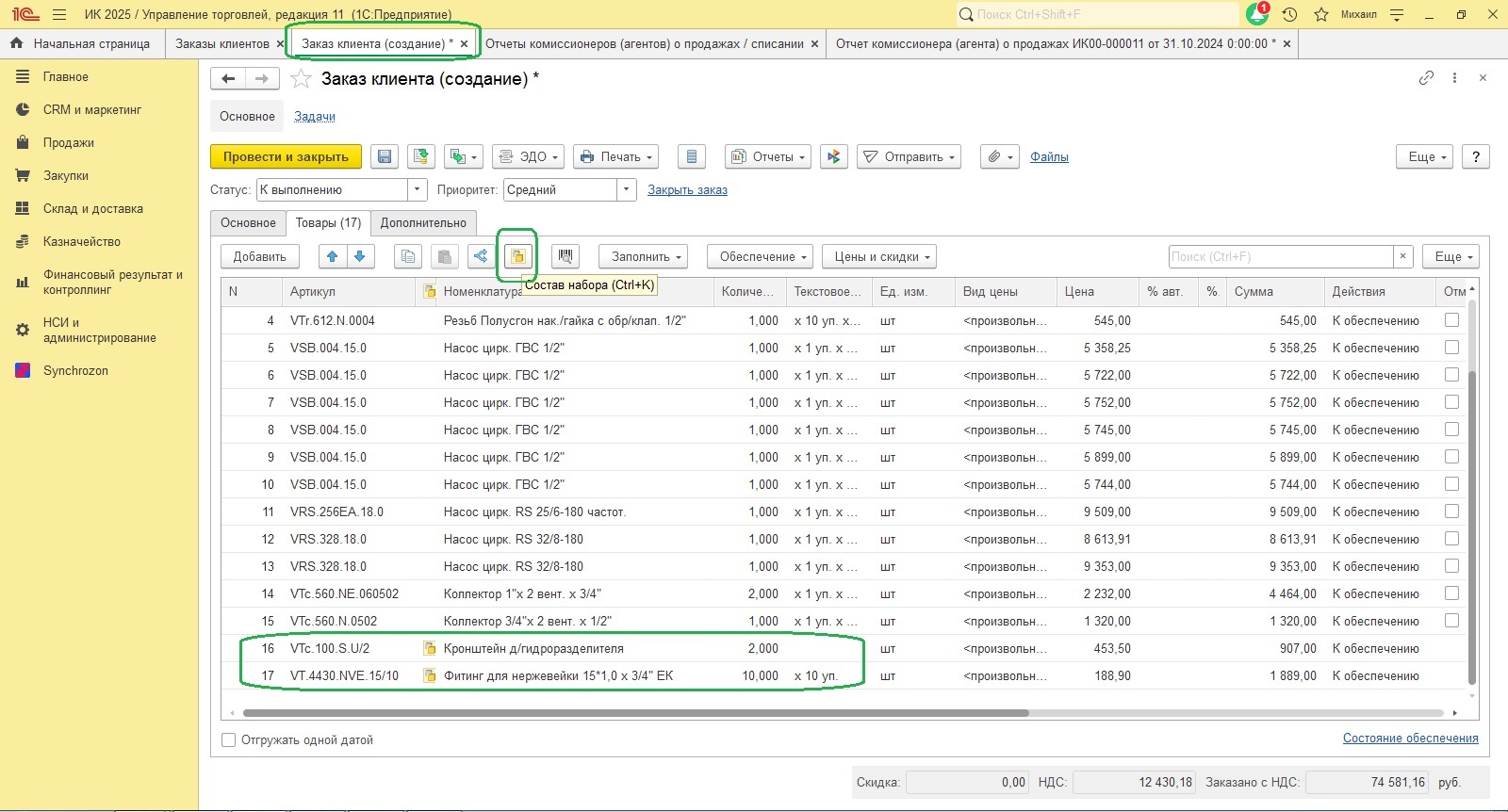
Task: Tick the cancel checkbox in row 10
Action: point(1451,484)
